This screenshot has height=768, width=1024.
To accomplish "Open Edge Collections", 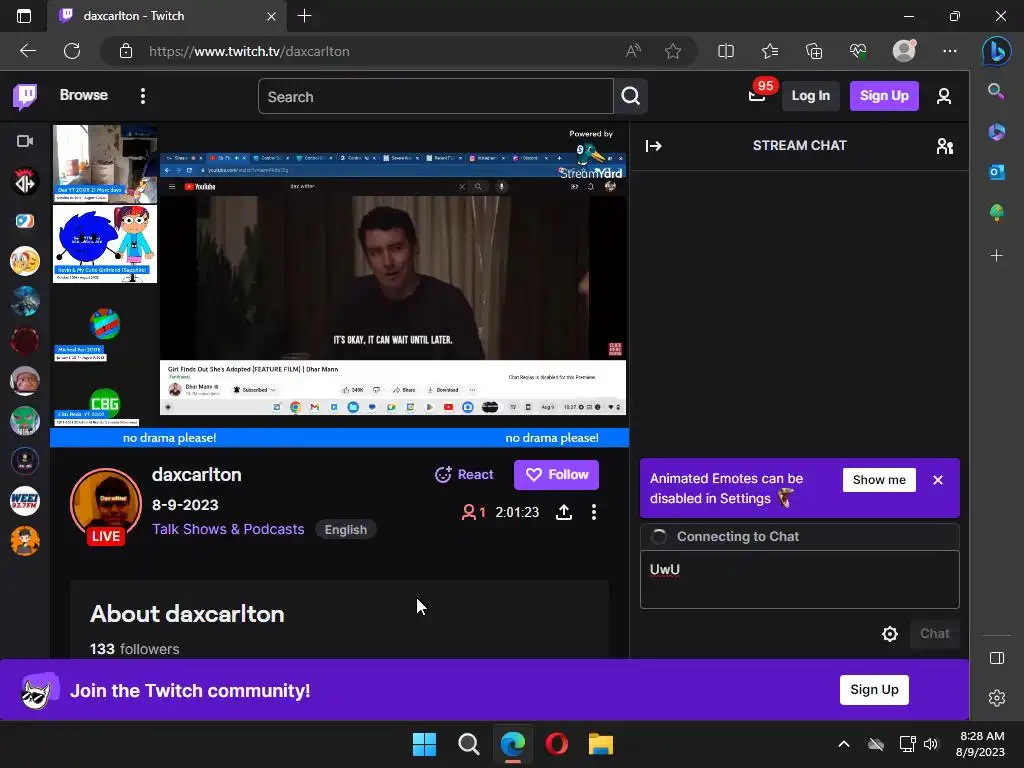I will [814, 51].
